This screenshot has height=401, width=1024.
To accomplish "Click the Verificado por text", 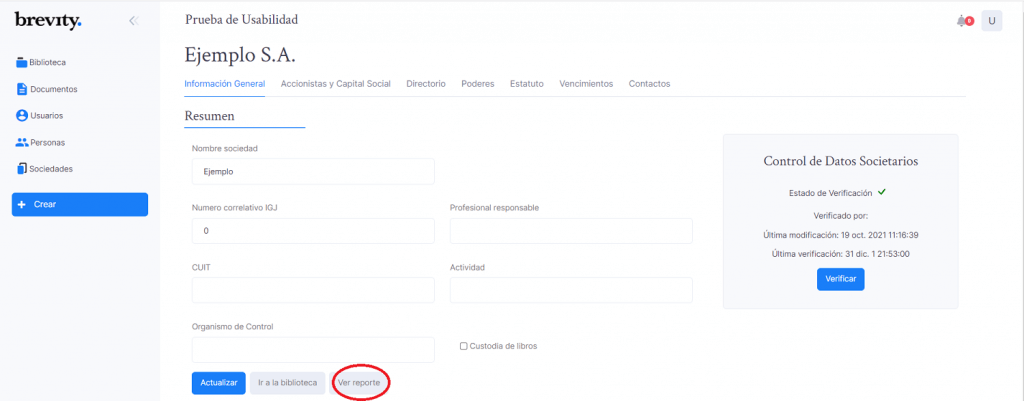I will click(840, 215).
